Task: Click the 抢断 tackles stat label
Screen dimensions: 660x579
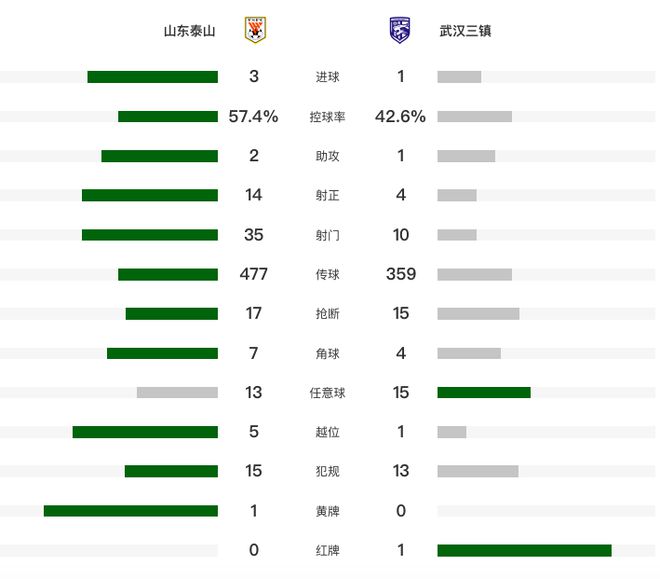Action: (327, 313)
